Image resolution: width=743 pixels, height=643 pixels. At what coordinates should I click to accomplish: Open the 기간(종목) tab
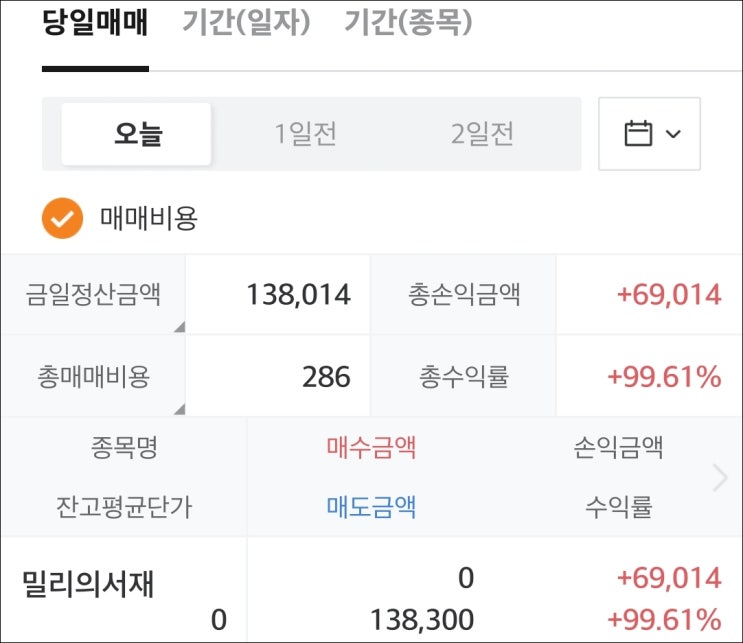click(408, 23)
